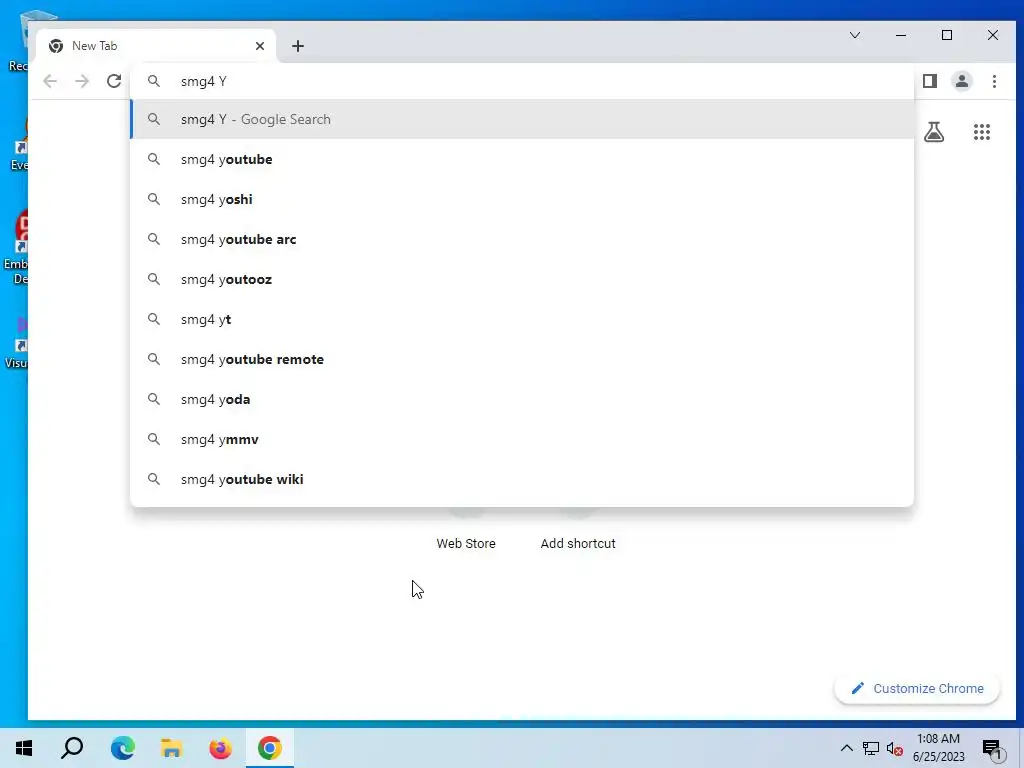Close the New Tab tab

click(x=260, y=46)
